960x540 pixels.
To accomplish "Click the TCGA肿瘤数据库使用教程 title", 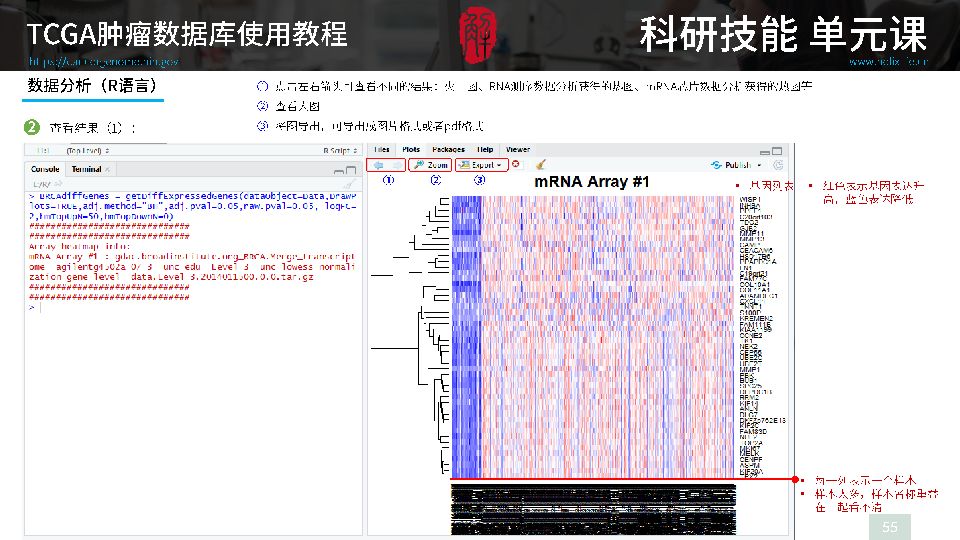I will [187, 34].
